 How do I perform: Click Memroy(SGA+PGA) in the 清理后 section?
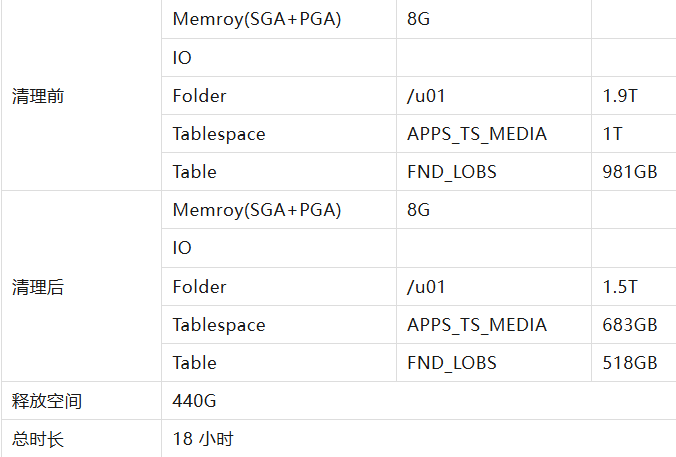click(x=257, y=210)
